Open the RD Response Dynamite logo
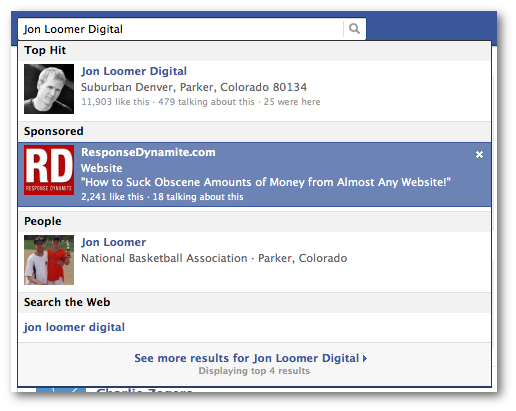This screenshot has height=411, width=516. pyautogui.click(x=49, y=170)
